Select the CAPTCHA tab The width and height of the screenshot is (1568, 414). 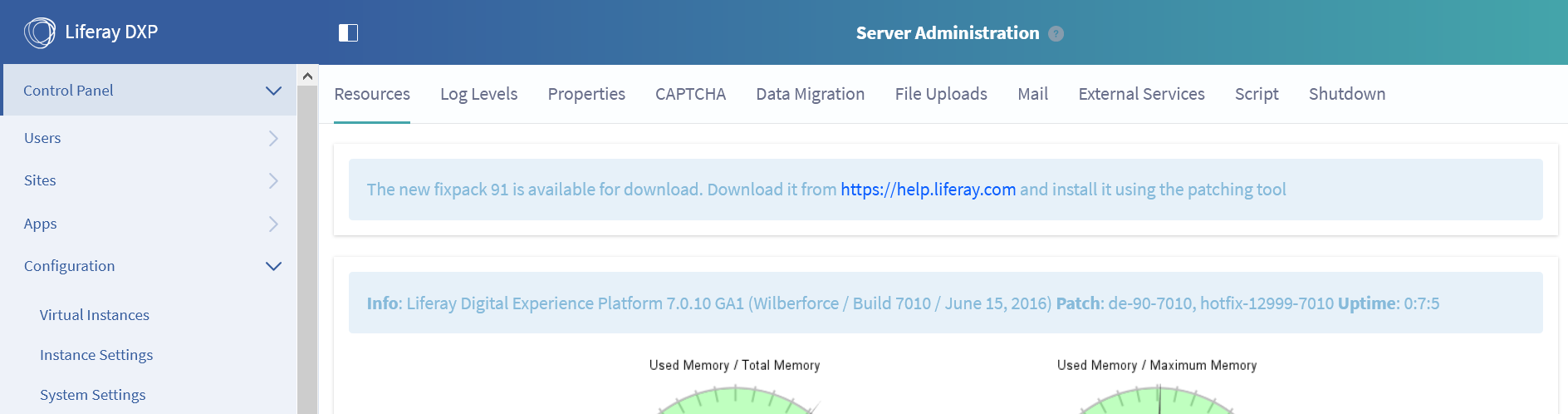(690, 94)
